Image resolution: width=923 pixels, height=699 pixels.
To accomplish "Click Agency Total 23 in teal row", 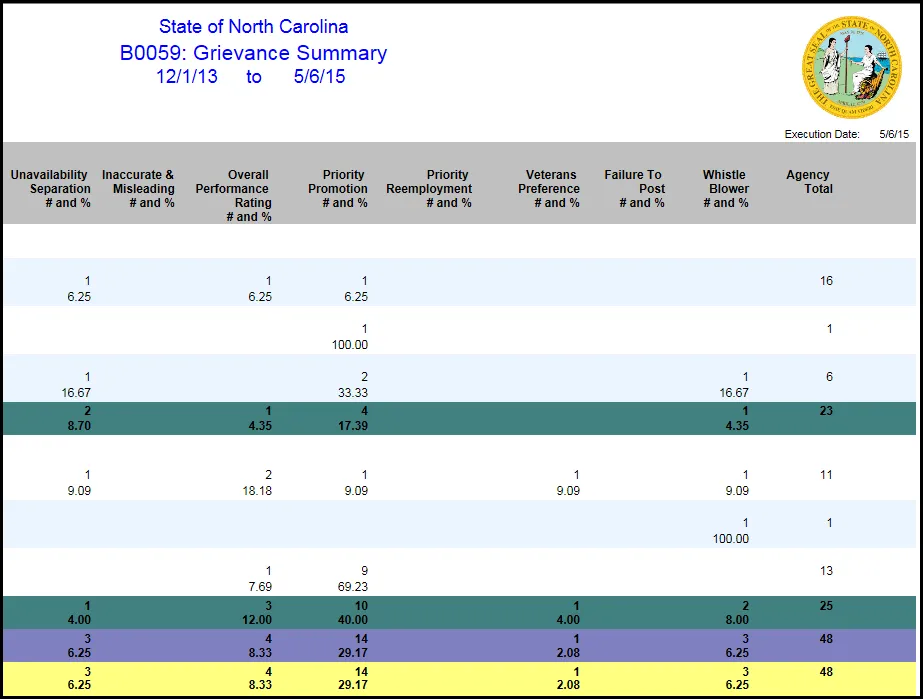I will click(826, 411).
